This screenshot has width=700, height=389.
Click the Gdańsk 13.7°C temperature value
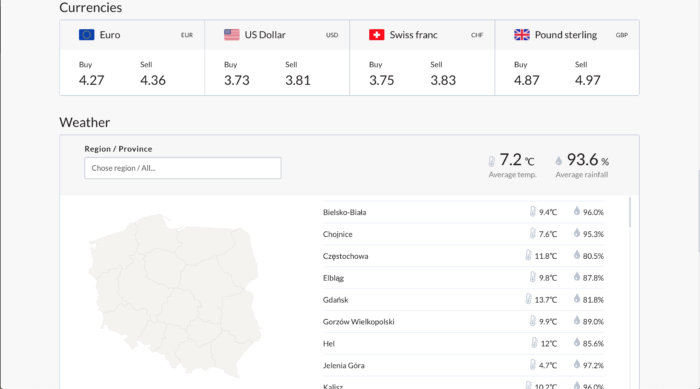pyautogui.click(x=546, y=300)
